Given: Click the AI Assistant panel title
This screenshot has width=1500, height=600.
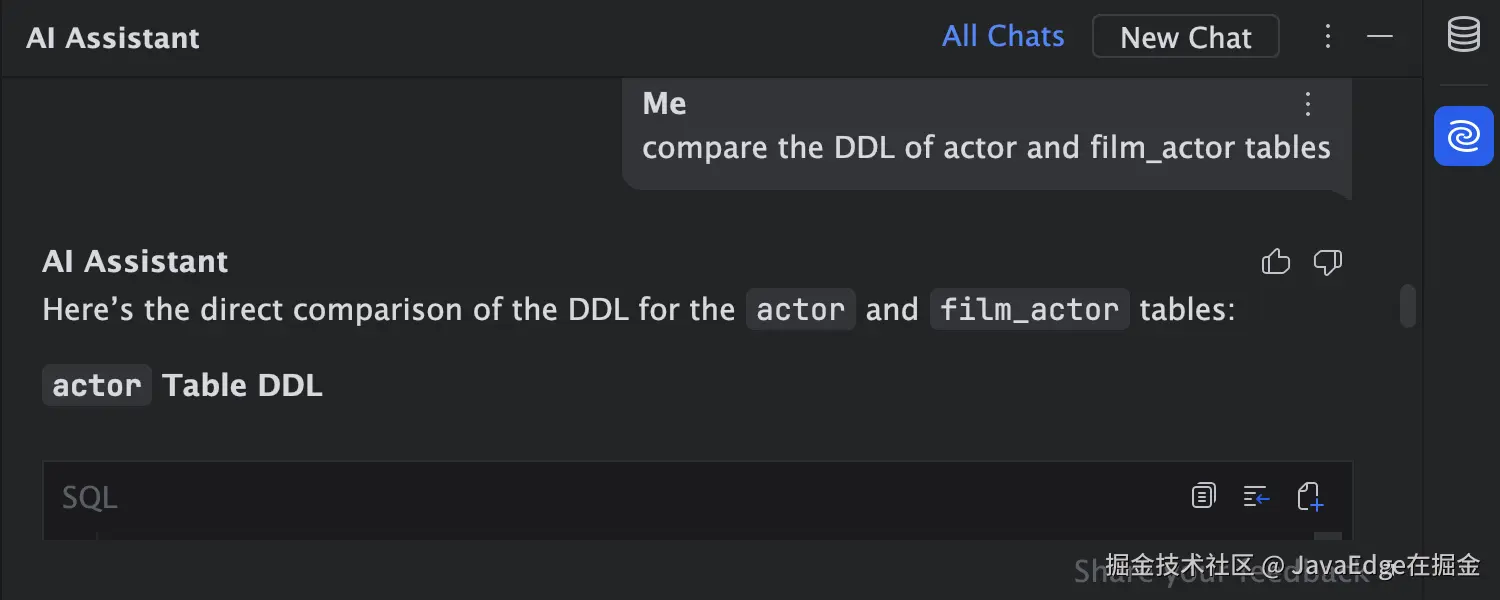Looking at the screenshot, I should click(x=113, y=38).
